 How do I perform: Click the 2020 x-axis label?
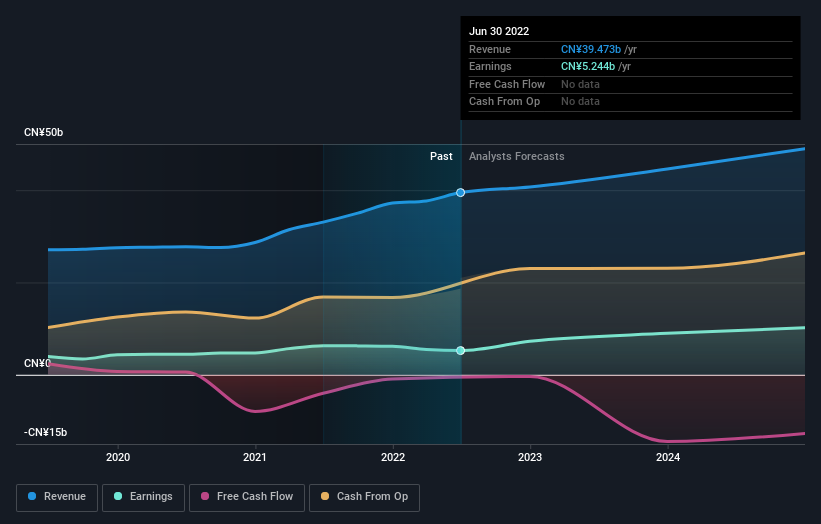point(118,458)
